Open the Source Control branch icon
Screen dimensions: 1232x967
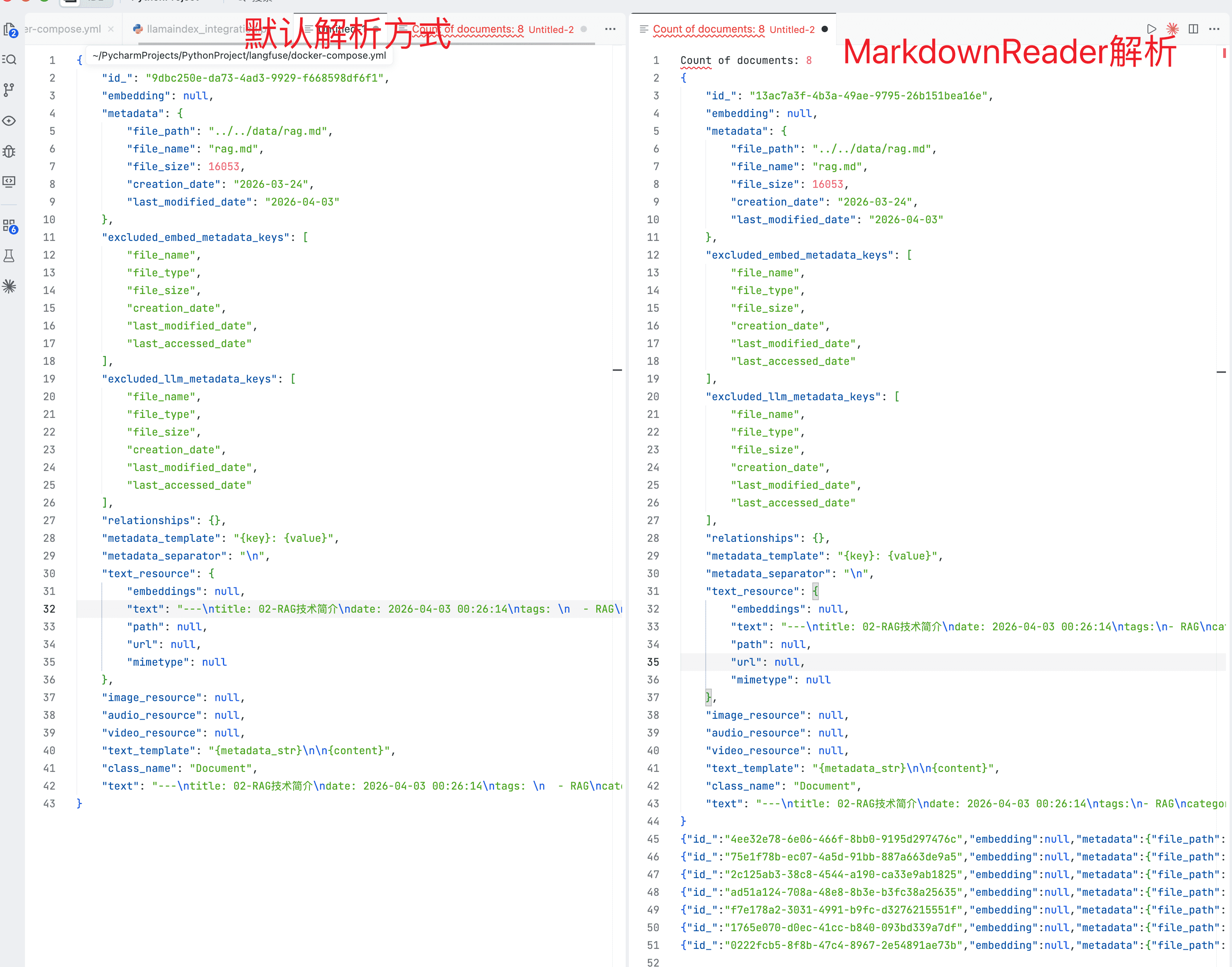(x=10, y=89)
